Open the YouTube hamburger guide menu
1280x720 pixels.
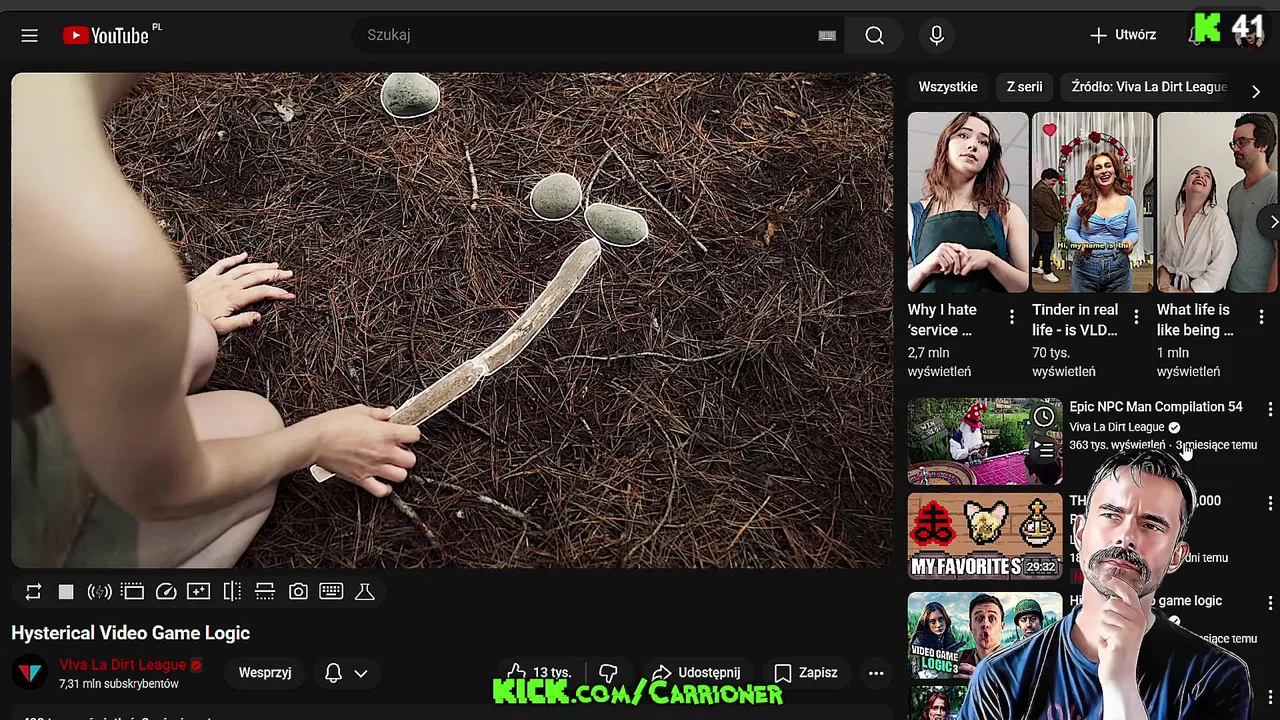[x=29, y=35]
